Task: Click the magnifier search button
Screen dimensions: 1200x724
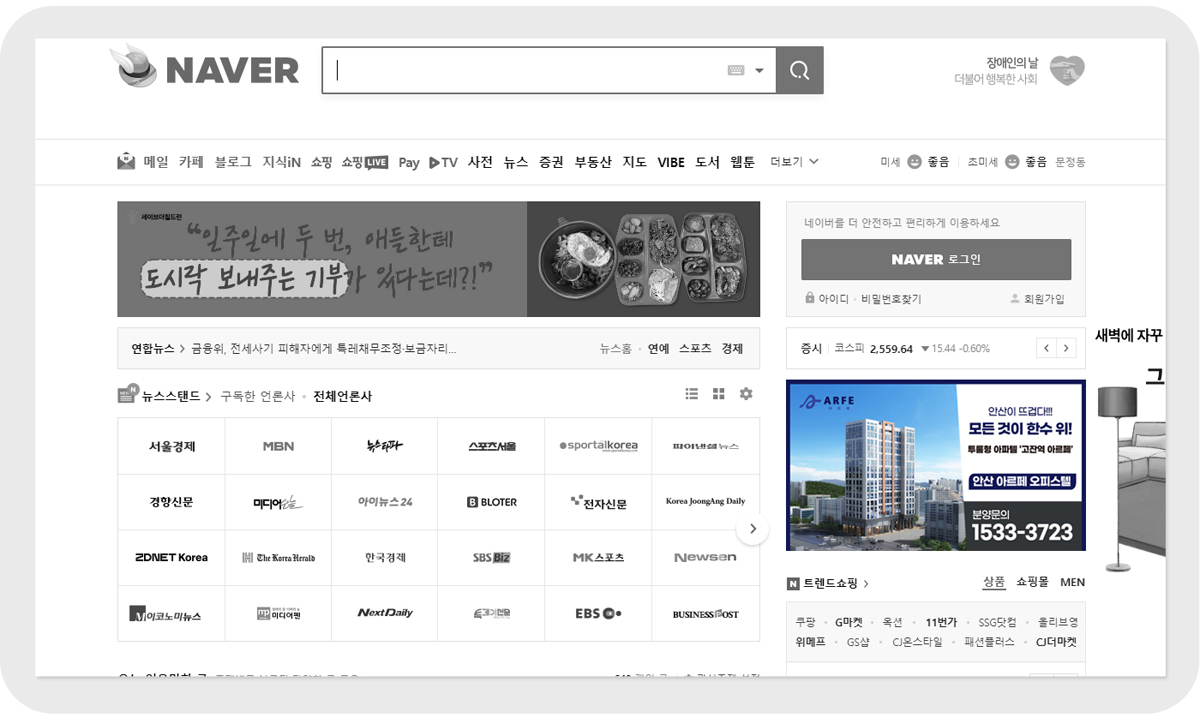Action: (799, 70)
